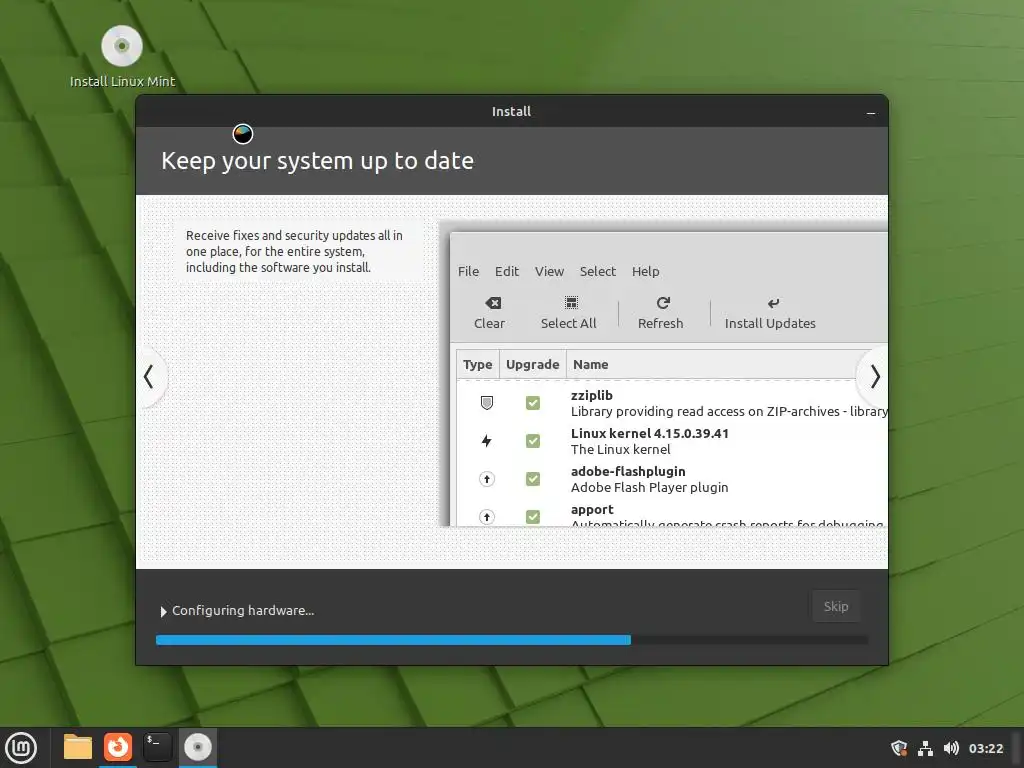Open the update manager shield tray icon

point(899,748)
